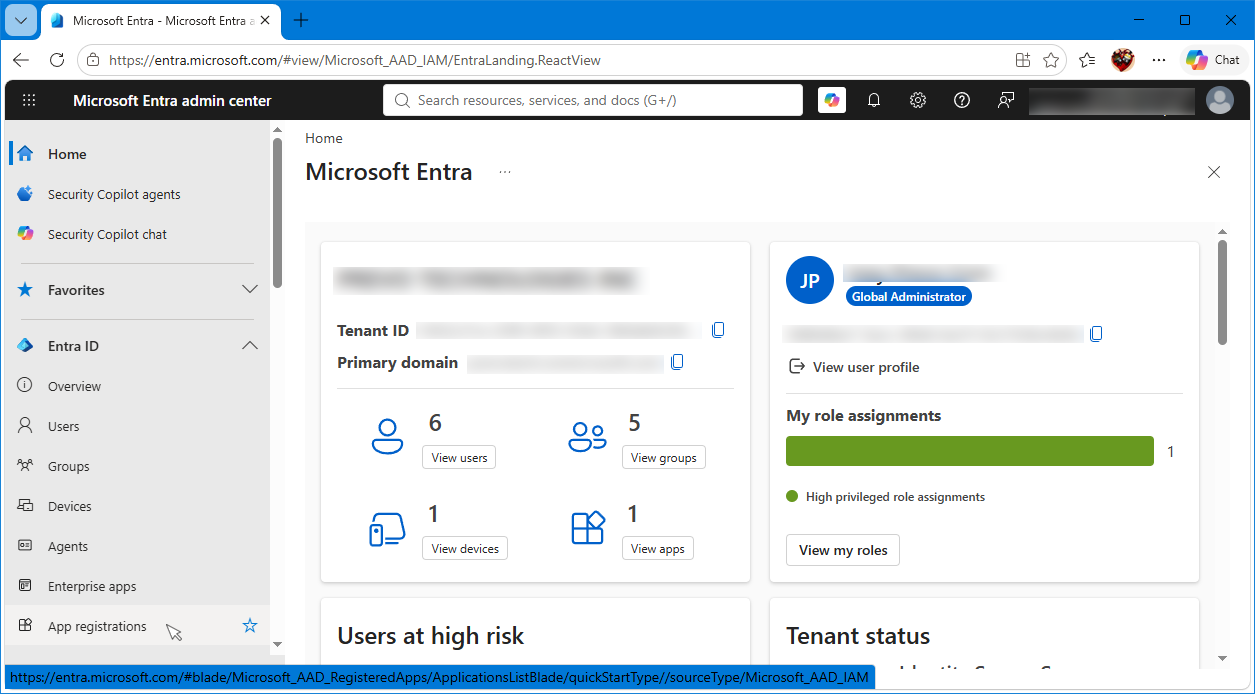This screenshot has width=1255, height=694.
Task: Open the notifications bell
Action: point(874,100)
